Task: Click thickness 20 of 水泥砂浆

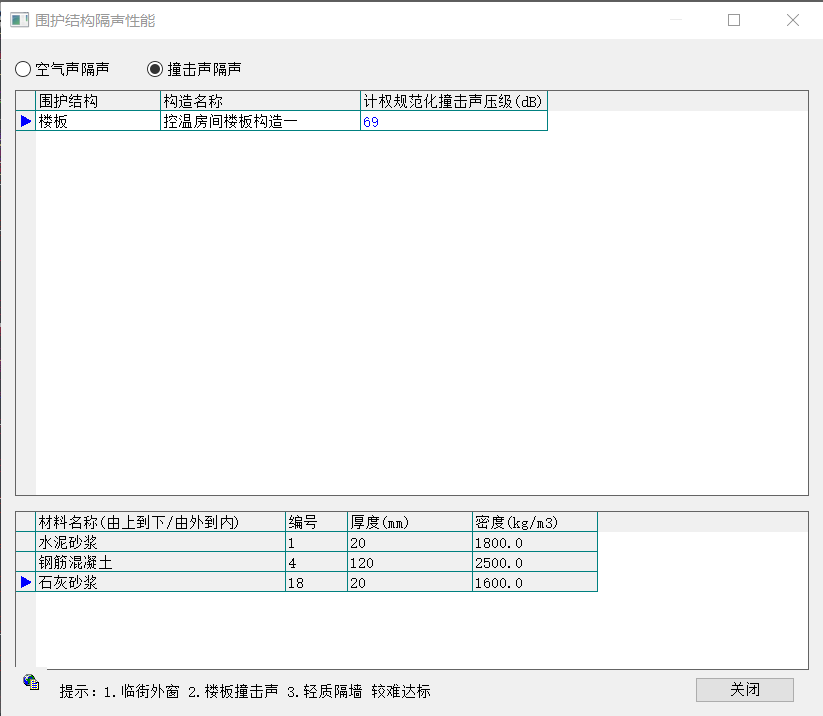Action: coord(409,542)
